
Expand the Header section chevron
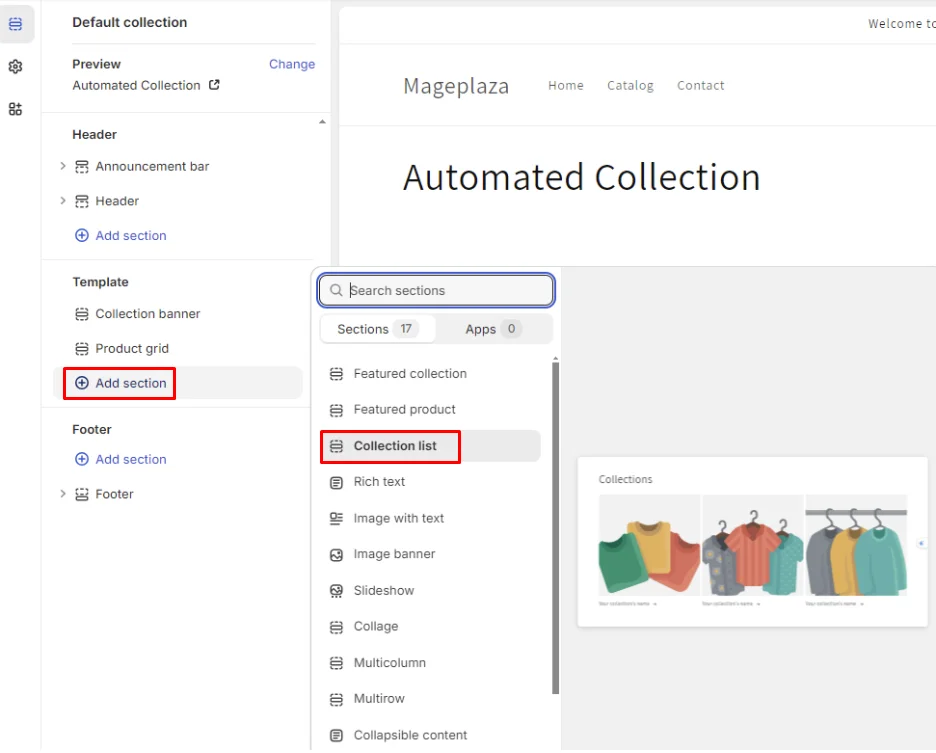pyautogui.click(x=63, y=201)
